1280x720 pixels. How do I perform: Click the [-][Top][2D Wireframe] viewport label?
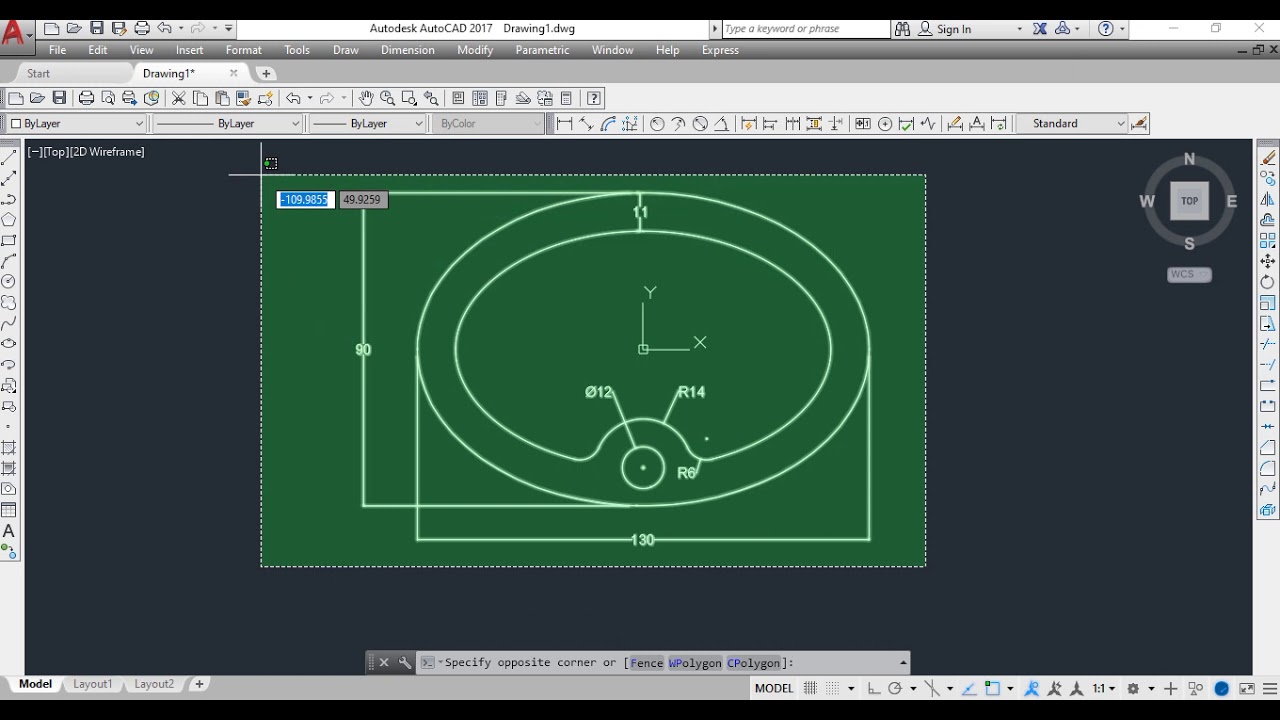click(86, 152)
